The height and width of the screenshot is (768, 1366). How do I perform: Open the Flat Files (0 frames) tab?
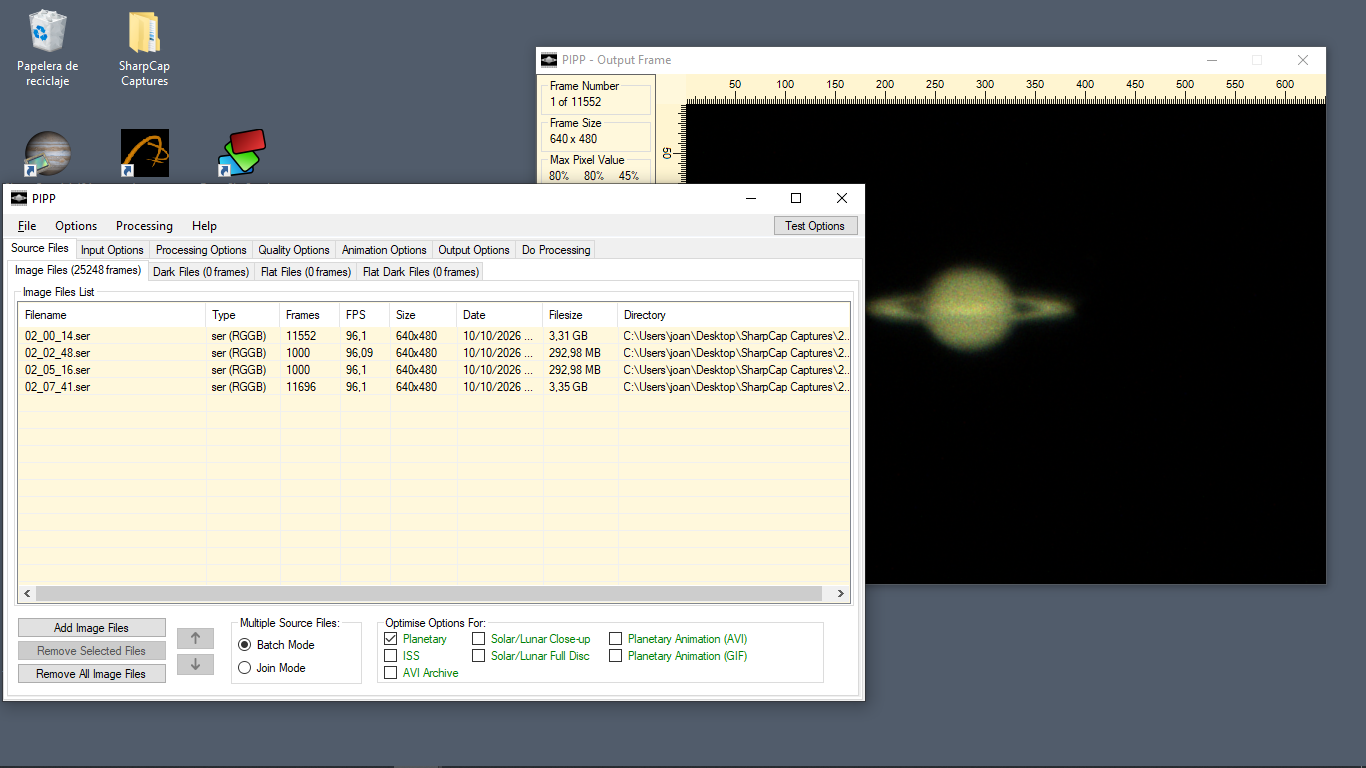[305, 272]
